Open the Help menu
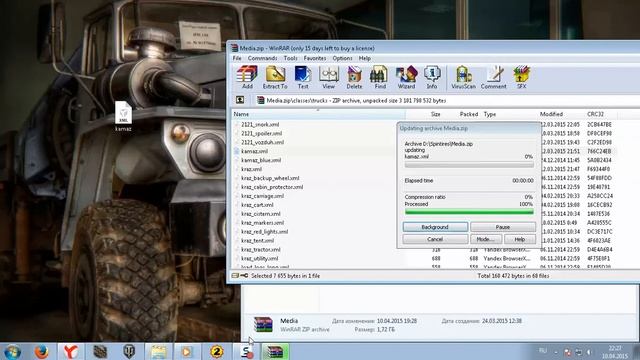Screen dimensions: 640x360 pos(365,58)
